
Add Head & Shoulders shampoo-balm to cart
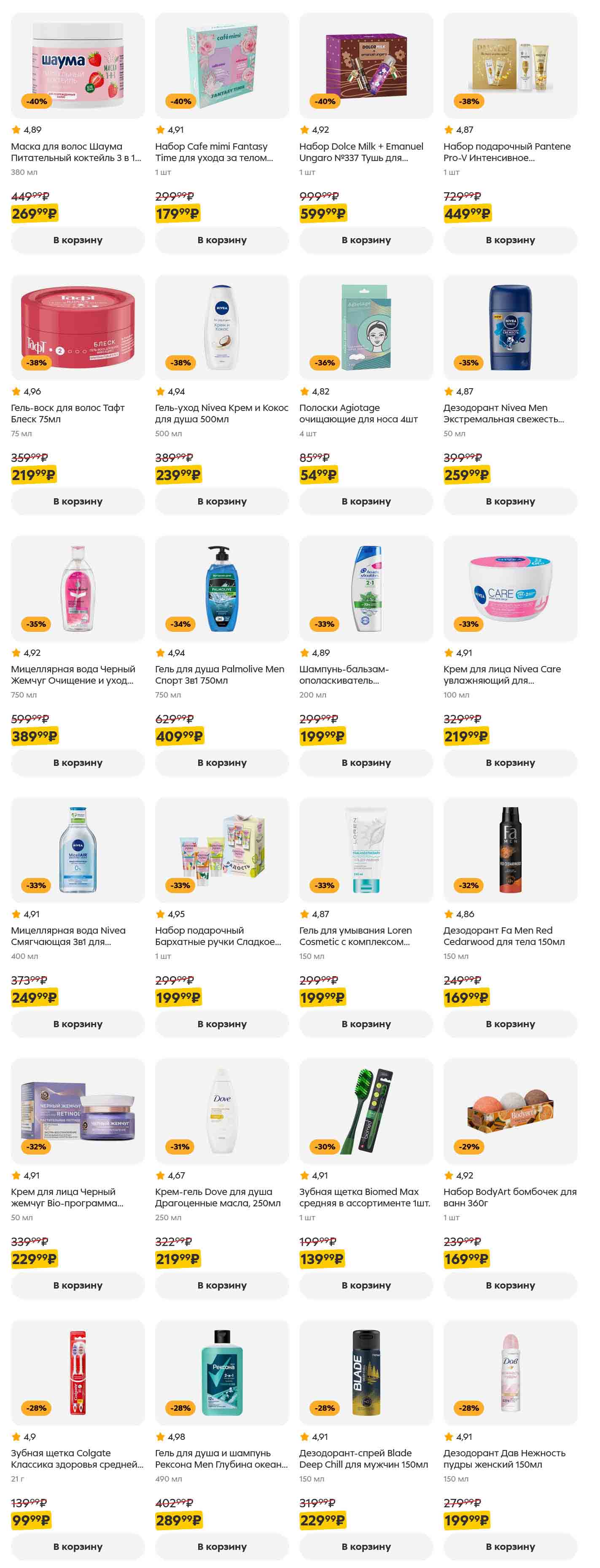[366, 763]
